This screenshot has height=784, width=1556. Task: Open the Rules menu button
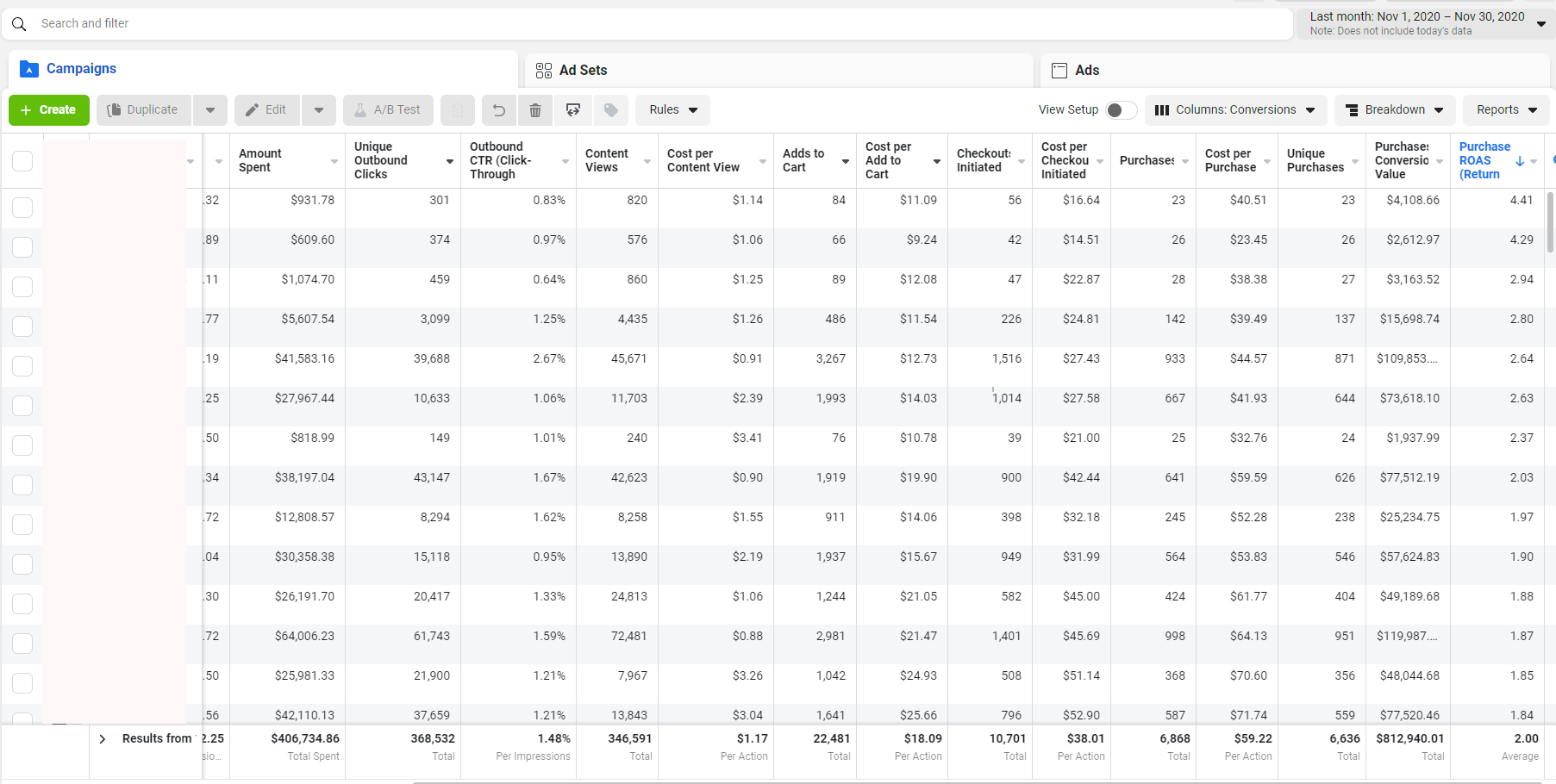point(672,110)
